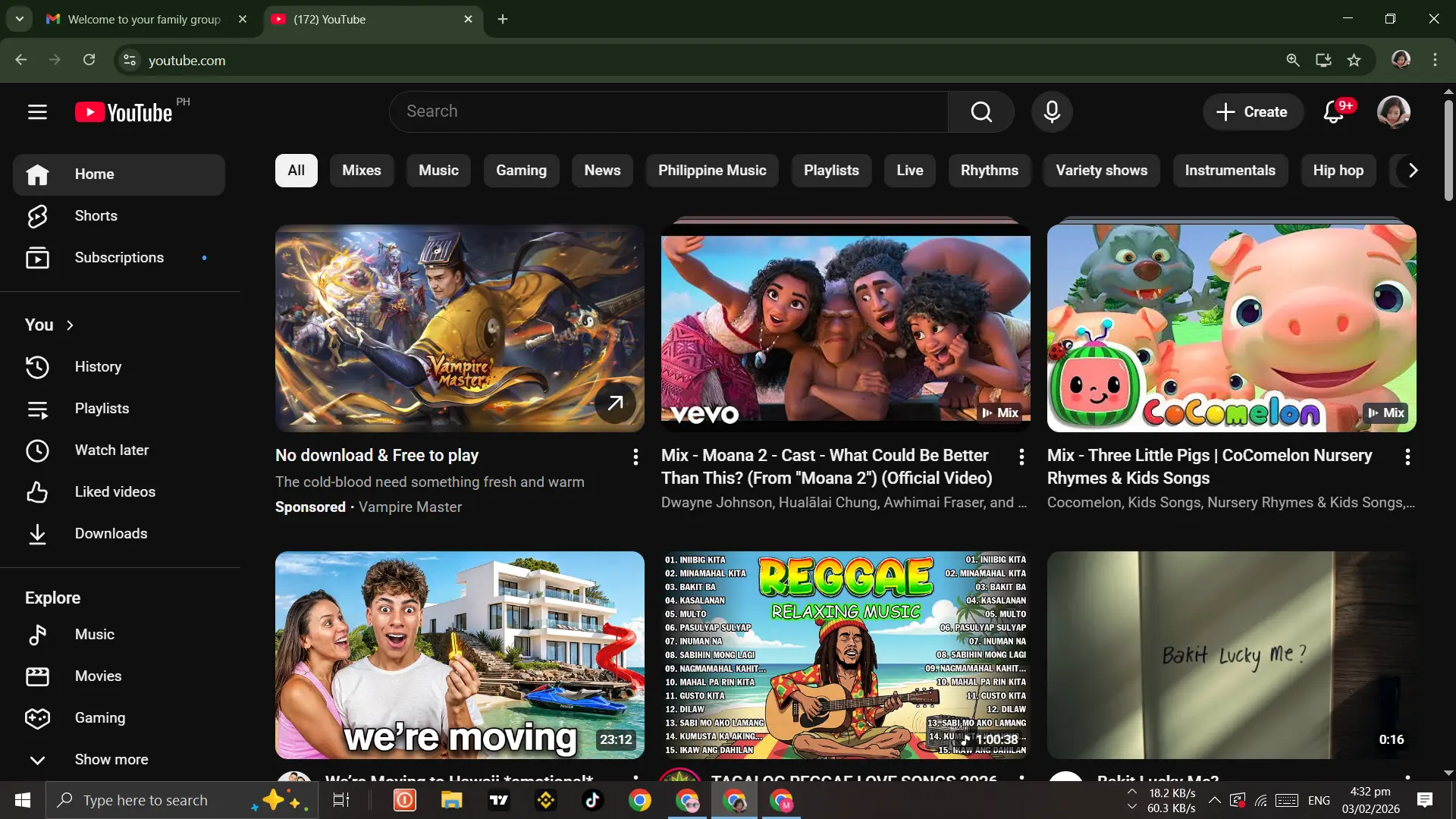
Task: Open the No download & Free to play title
Action: [x=376, y=455]
